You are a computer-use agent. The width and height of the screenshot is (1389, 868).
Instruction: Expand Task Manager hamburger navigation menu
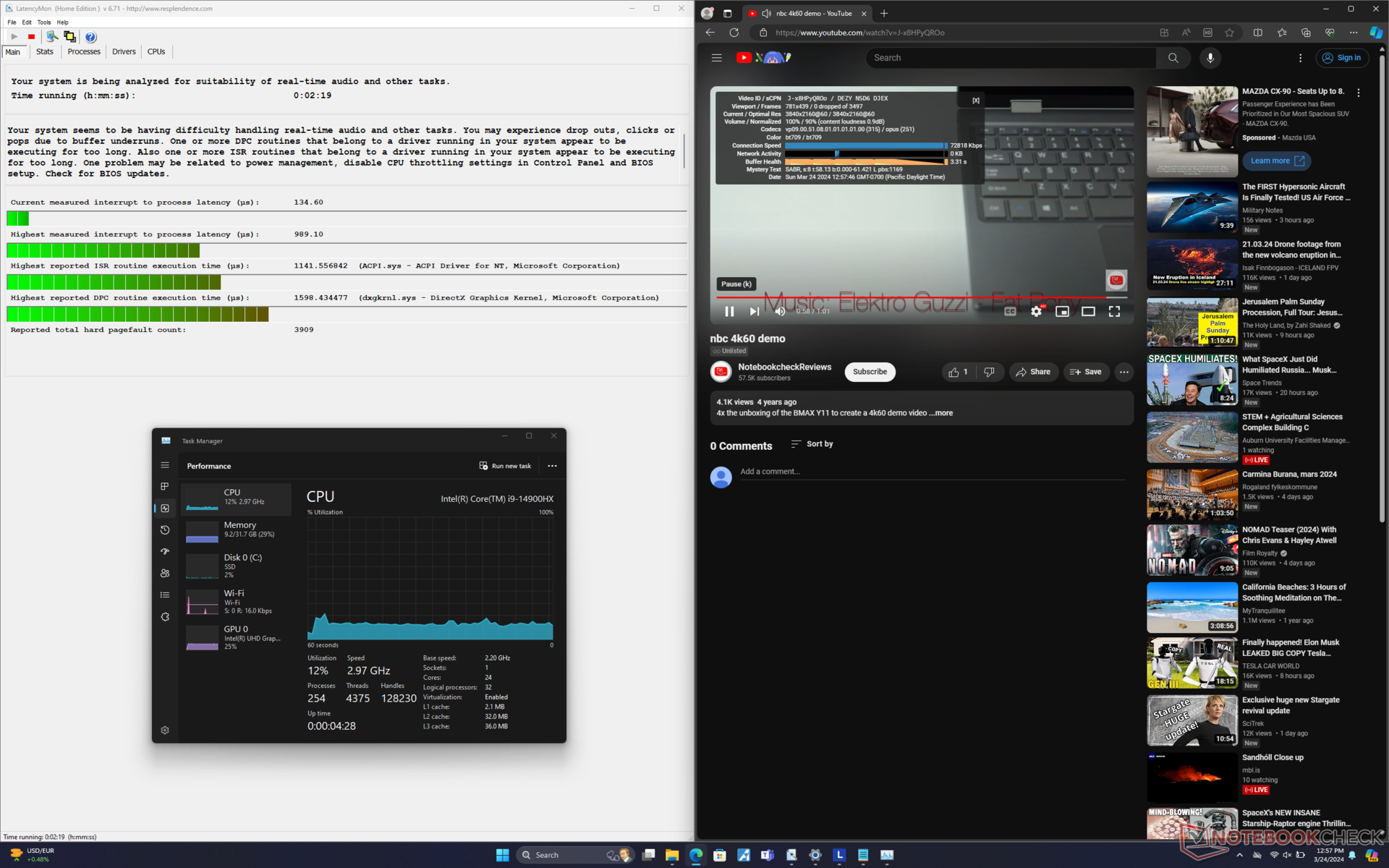(x=165, y=465)
